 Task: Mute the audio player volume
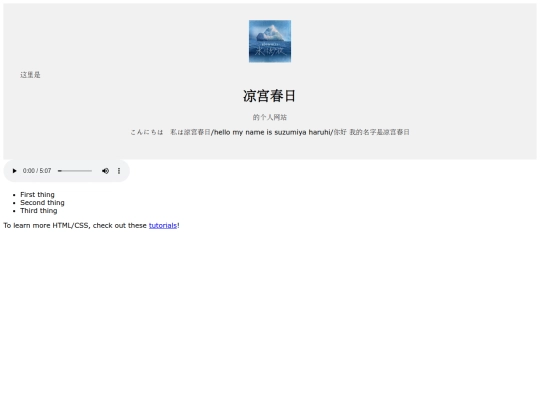point(105,171)
